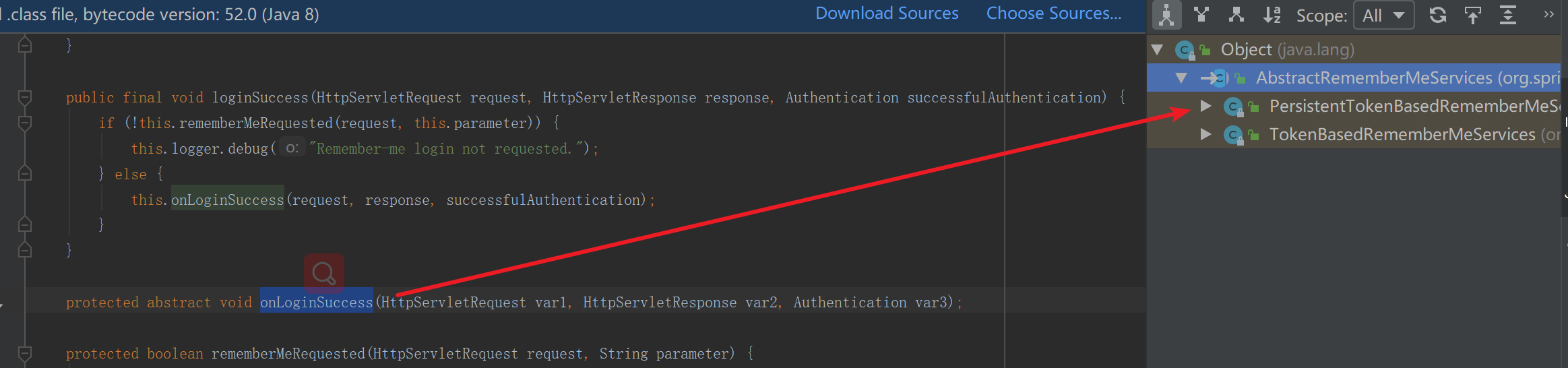Click the Scope: label in hierarchy toolbar

point(1321,16)
